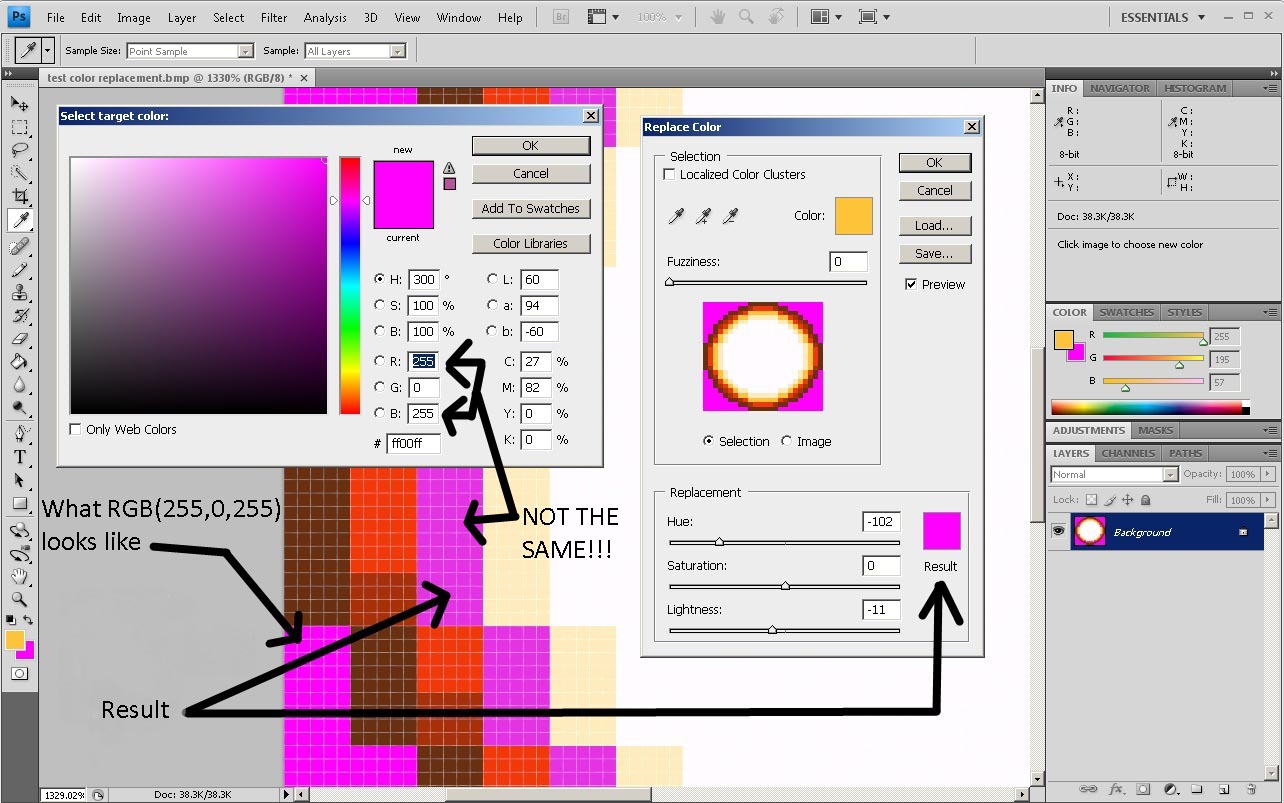Switch to the Swatches tab

pyautogui.click(x=1126, y=311)
